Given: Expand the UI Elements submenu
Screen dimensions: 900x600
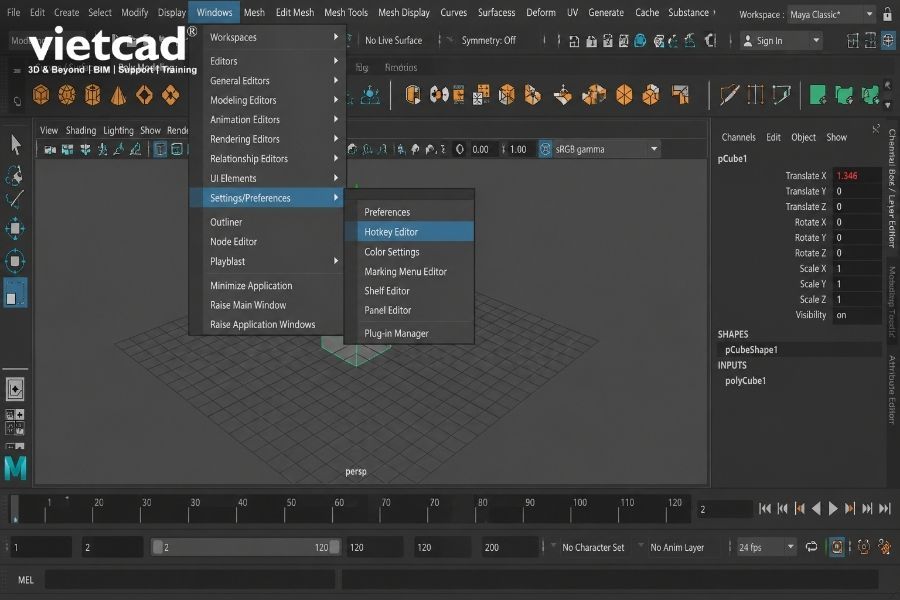Looking at the screenshot, I should [268, 179].
